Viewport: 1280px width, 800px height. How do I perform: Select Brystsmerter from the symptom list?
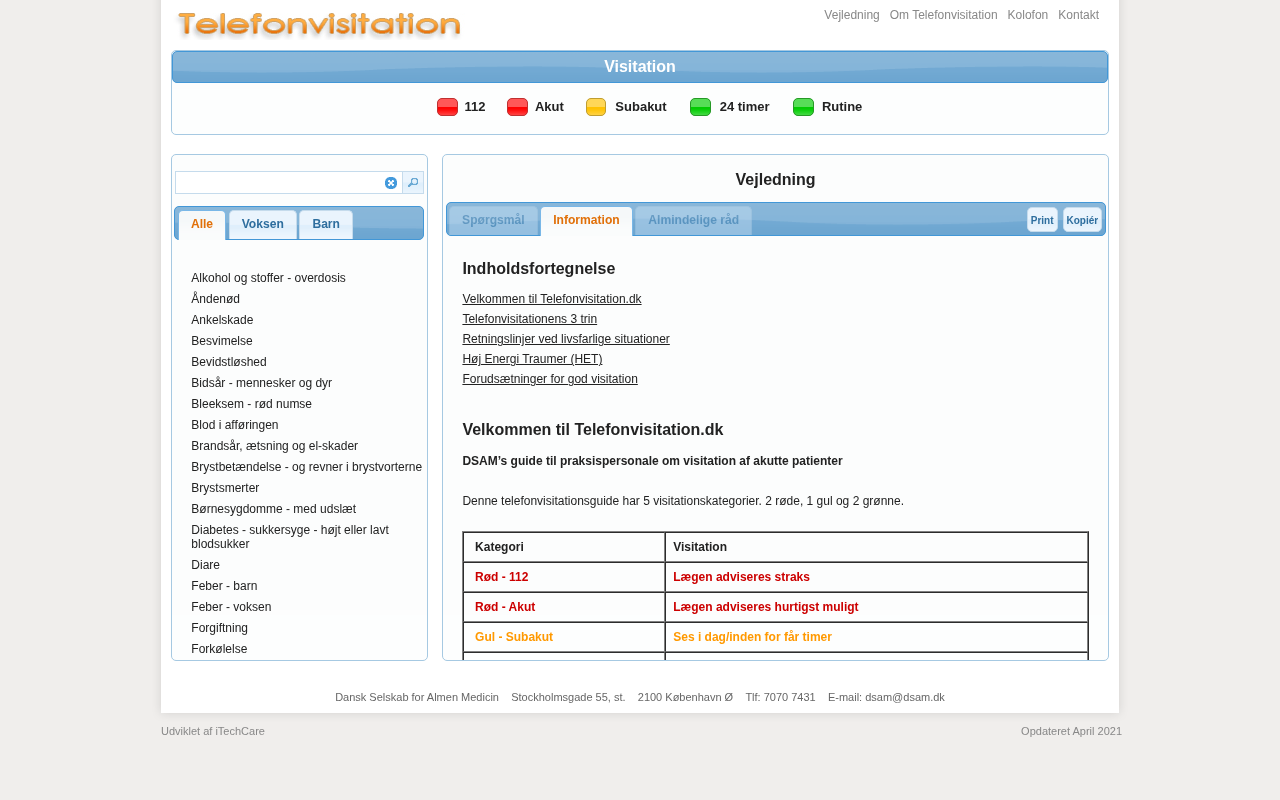click(x=225, y=488)
